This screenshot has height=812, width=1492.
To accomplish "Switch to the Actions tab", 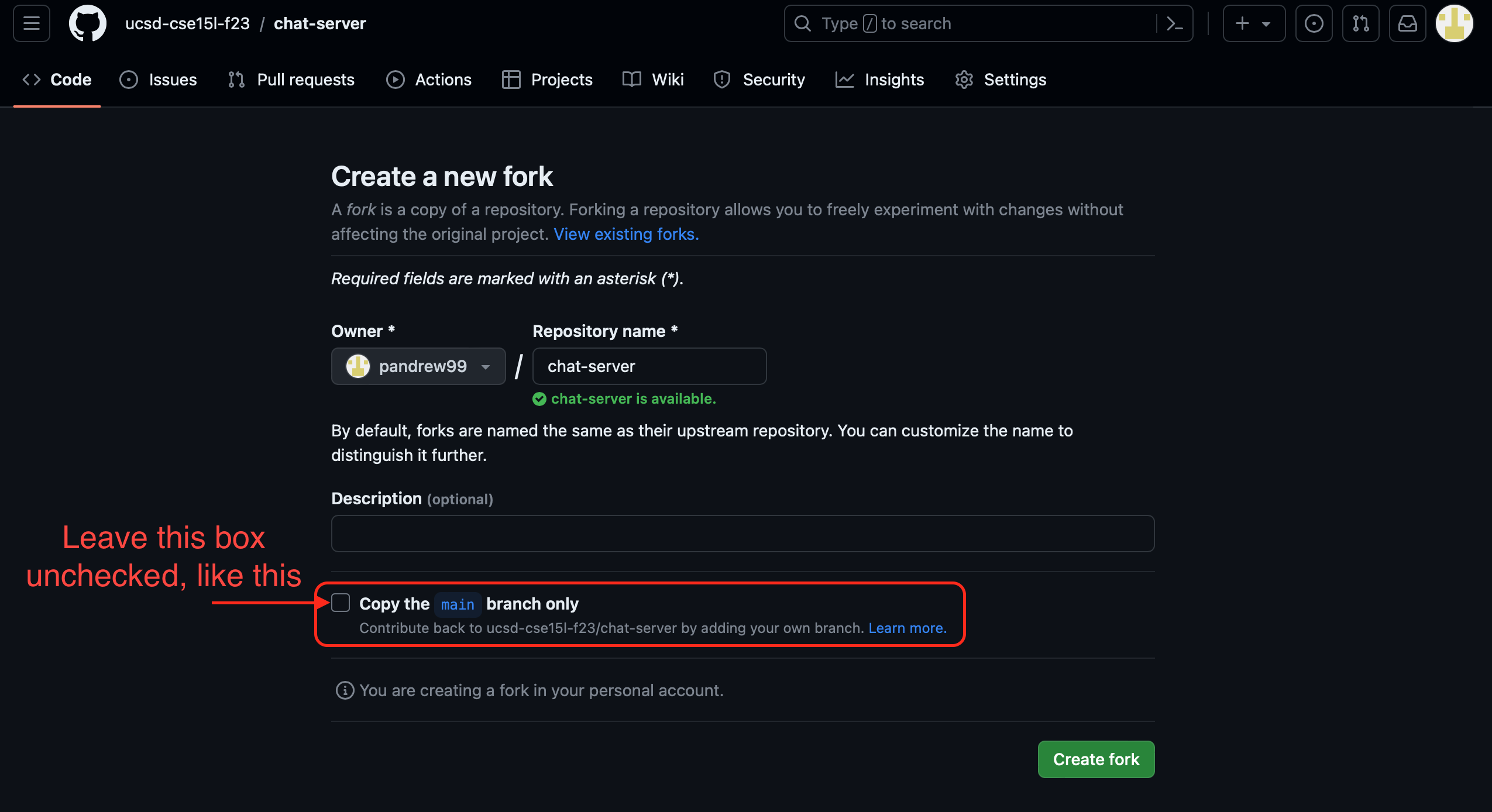I will (429, 80).
